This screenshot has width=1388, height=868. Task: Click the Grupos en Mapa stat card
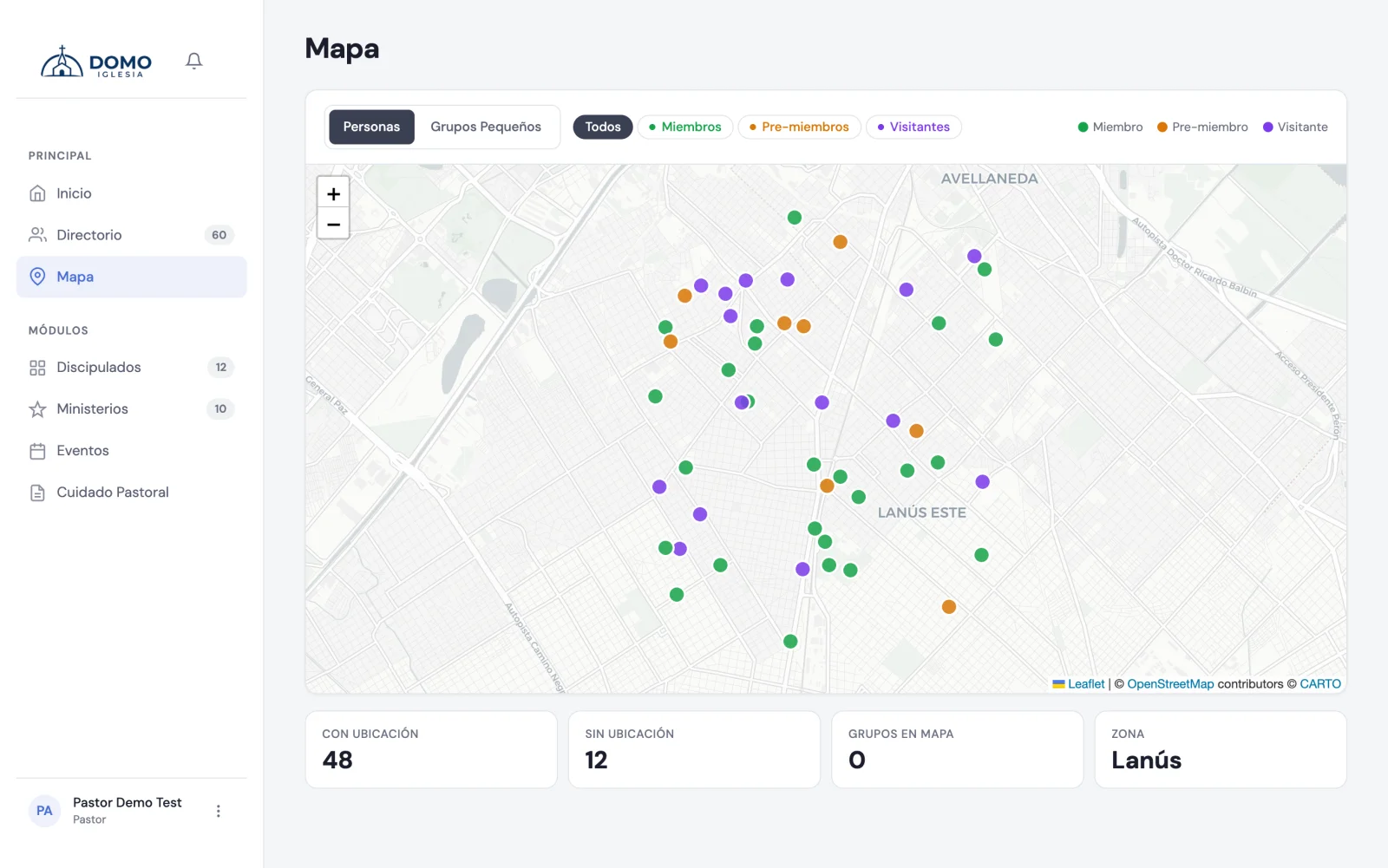point(958,750)
